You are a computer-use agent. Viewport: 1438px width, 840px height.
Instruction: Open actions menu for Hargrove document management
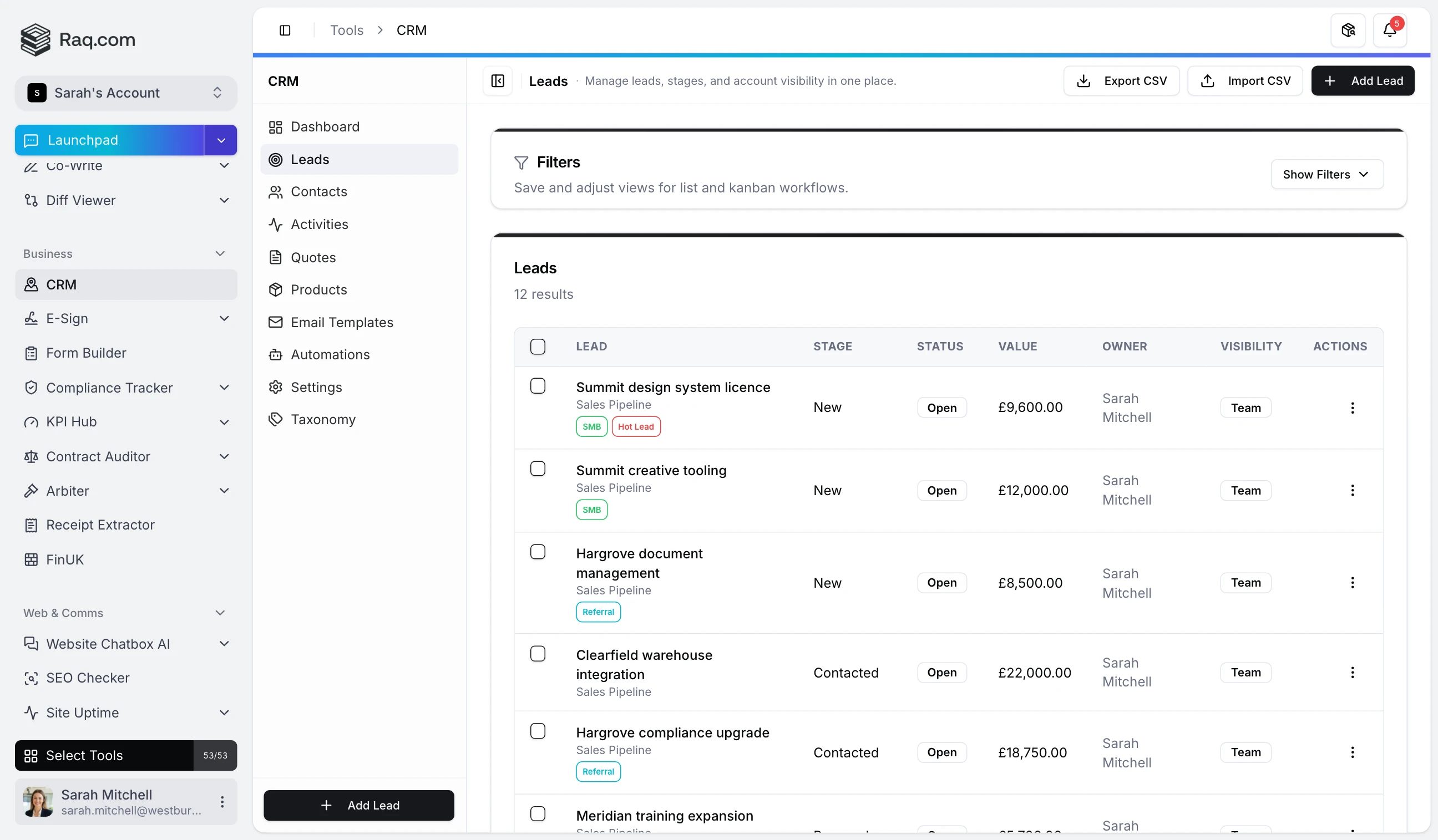[1353, 582]
